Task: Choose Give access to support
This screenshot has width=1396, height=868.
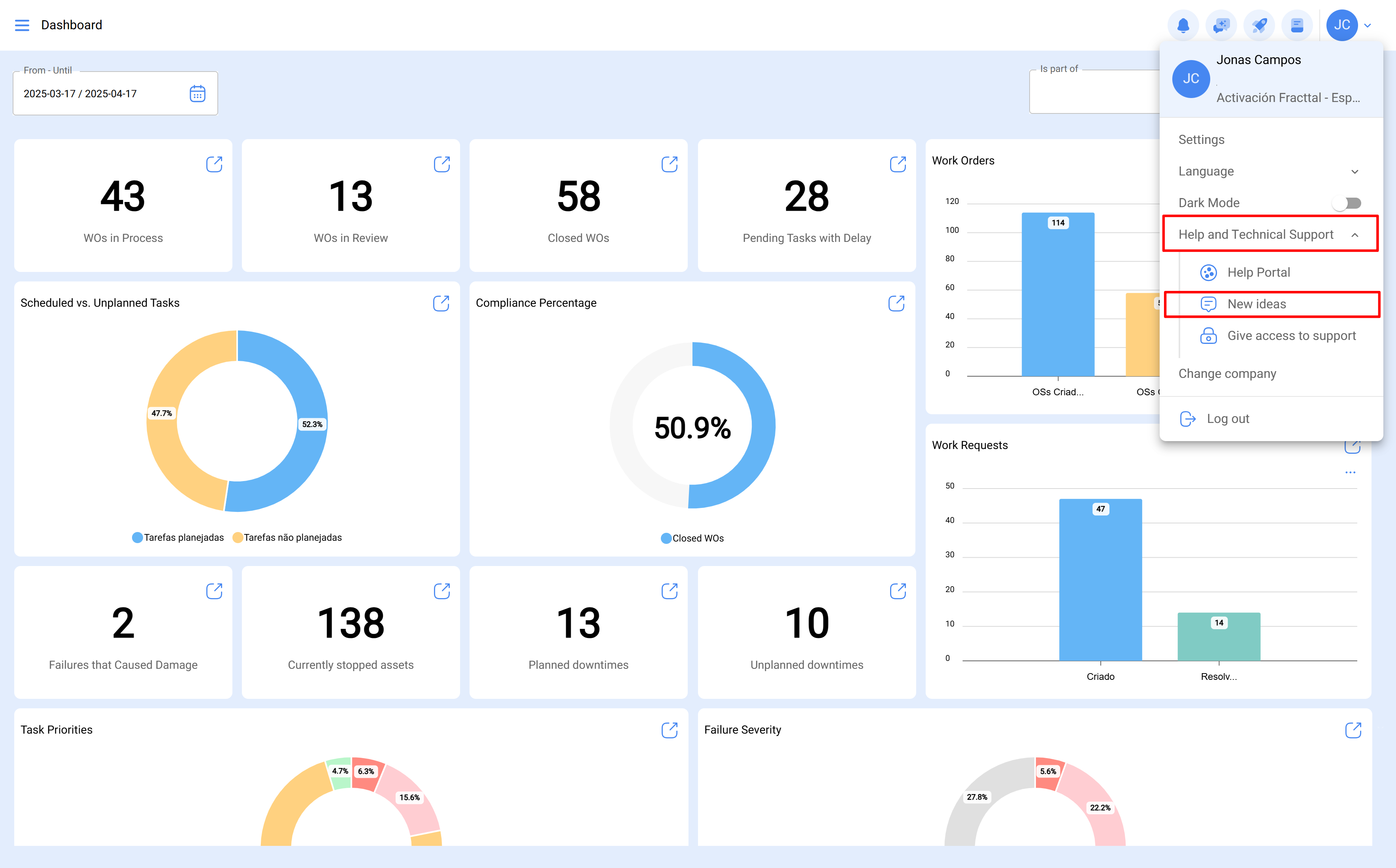Action: click(1292, 336)
